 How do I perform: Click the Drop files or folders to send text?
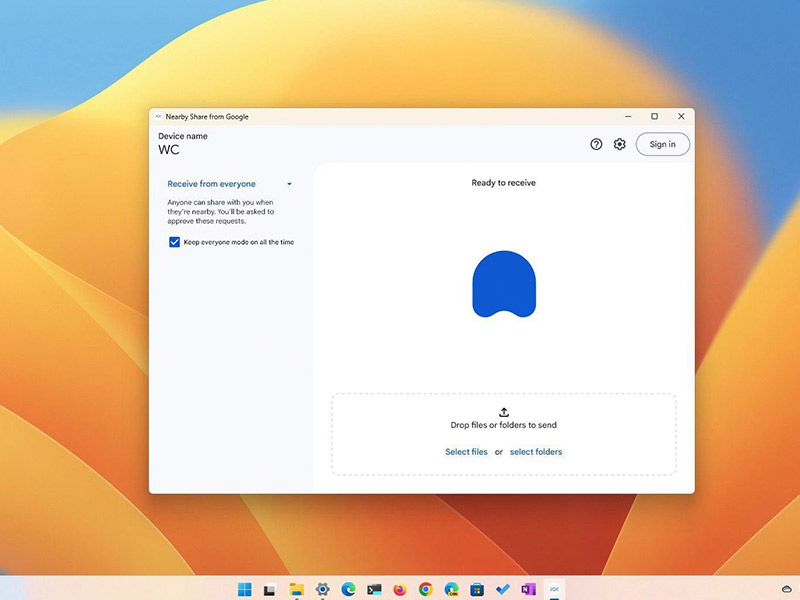pyautogui.click(x=504, y=425)
